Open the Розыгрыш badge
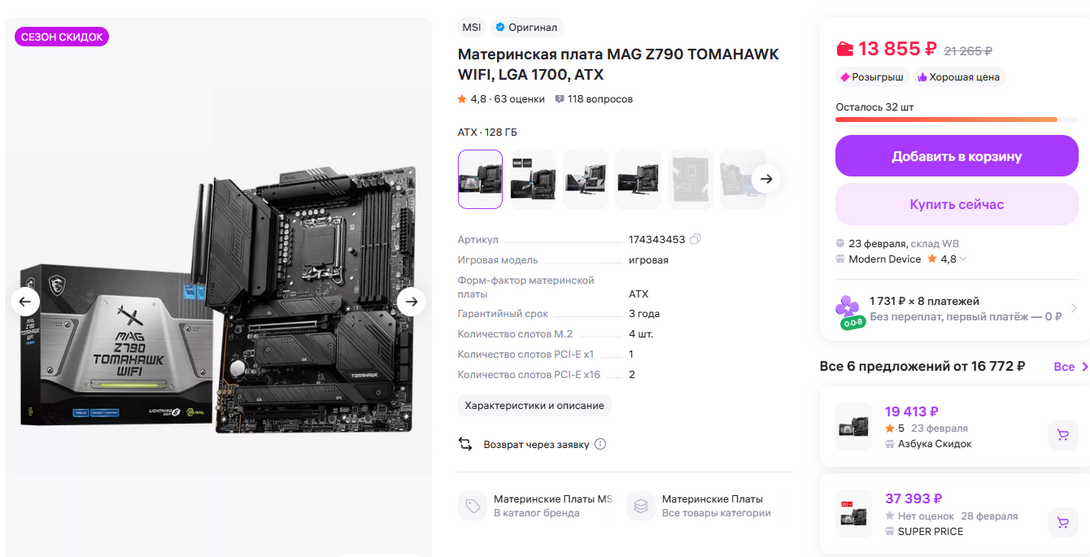 872,77
